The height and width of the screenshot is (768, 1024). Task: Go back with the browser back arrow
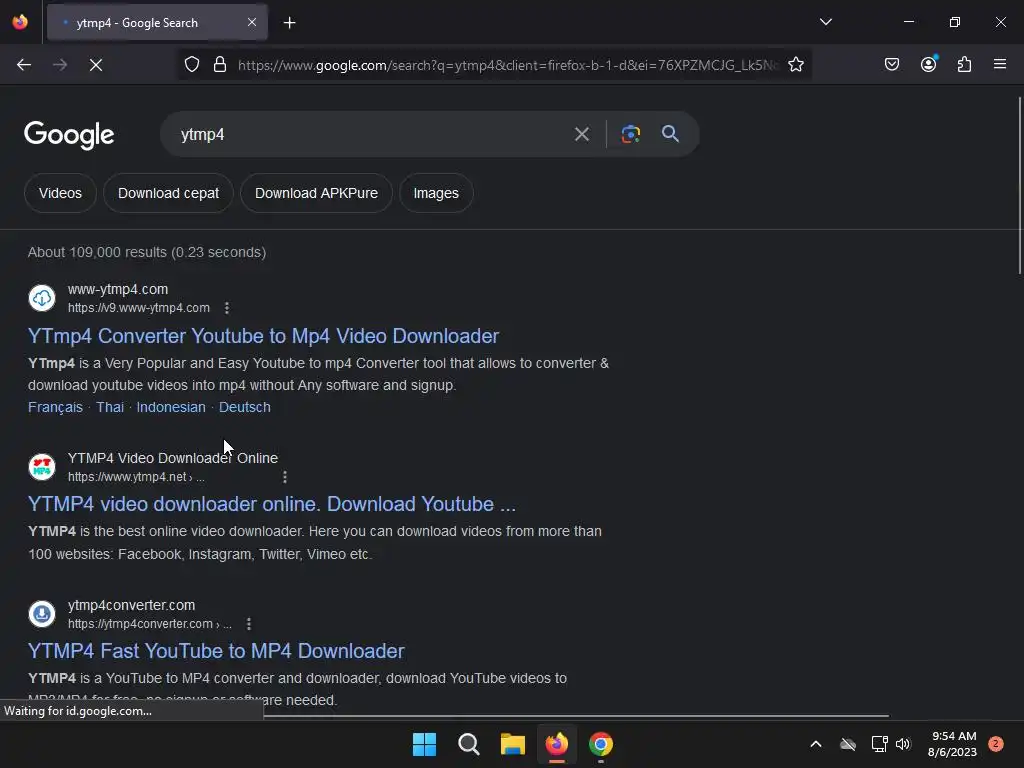click(24, 65)
